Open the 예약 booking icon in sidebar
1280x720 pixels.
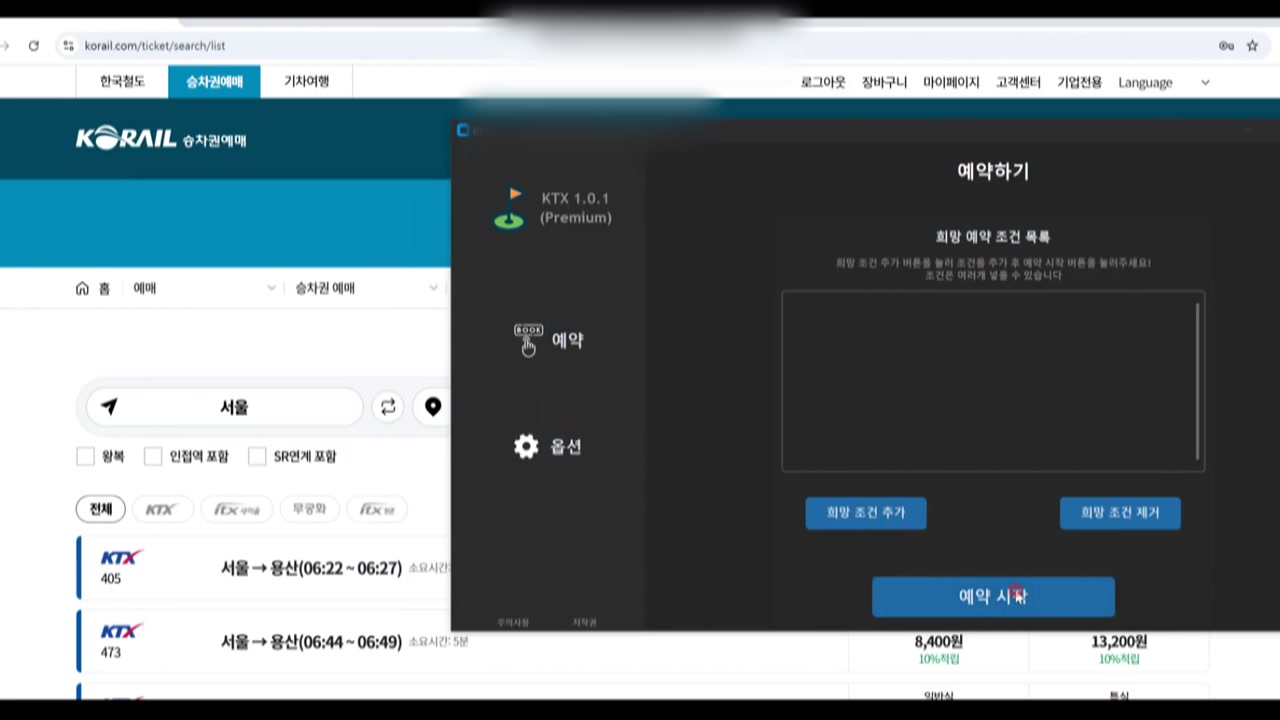pos(528,340)
